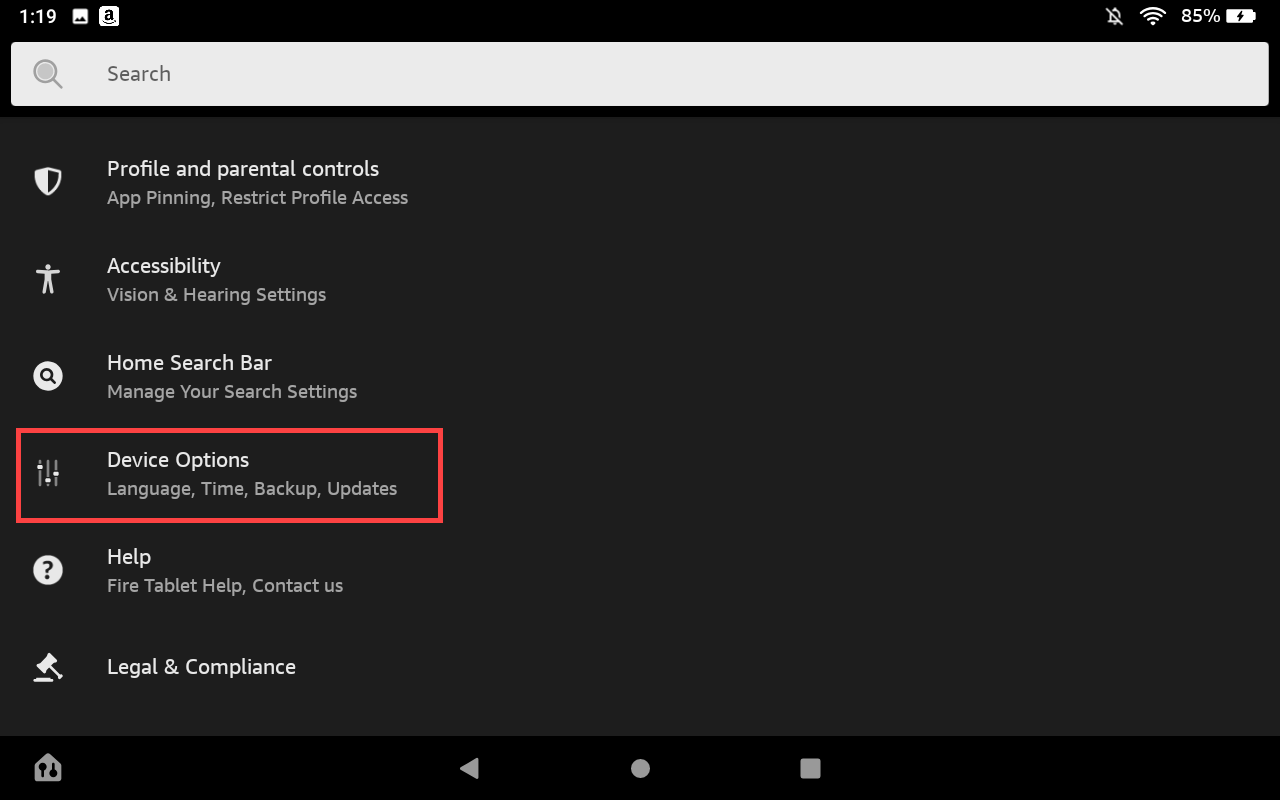Viewport: 1280px width, 800px height.
Task: Focus the Search settings field
Action: pyautogui.click(x=640, y=74)
